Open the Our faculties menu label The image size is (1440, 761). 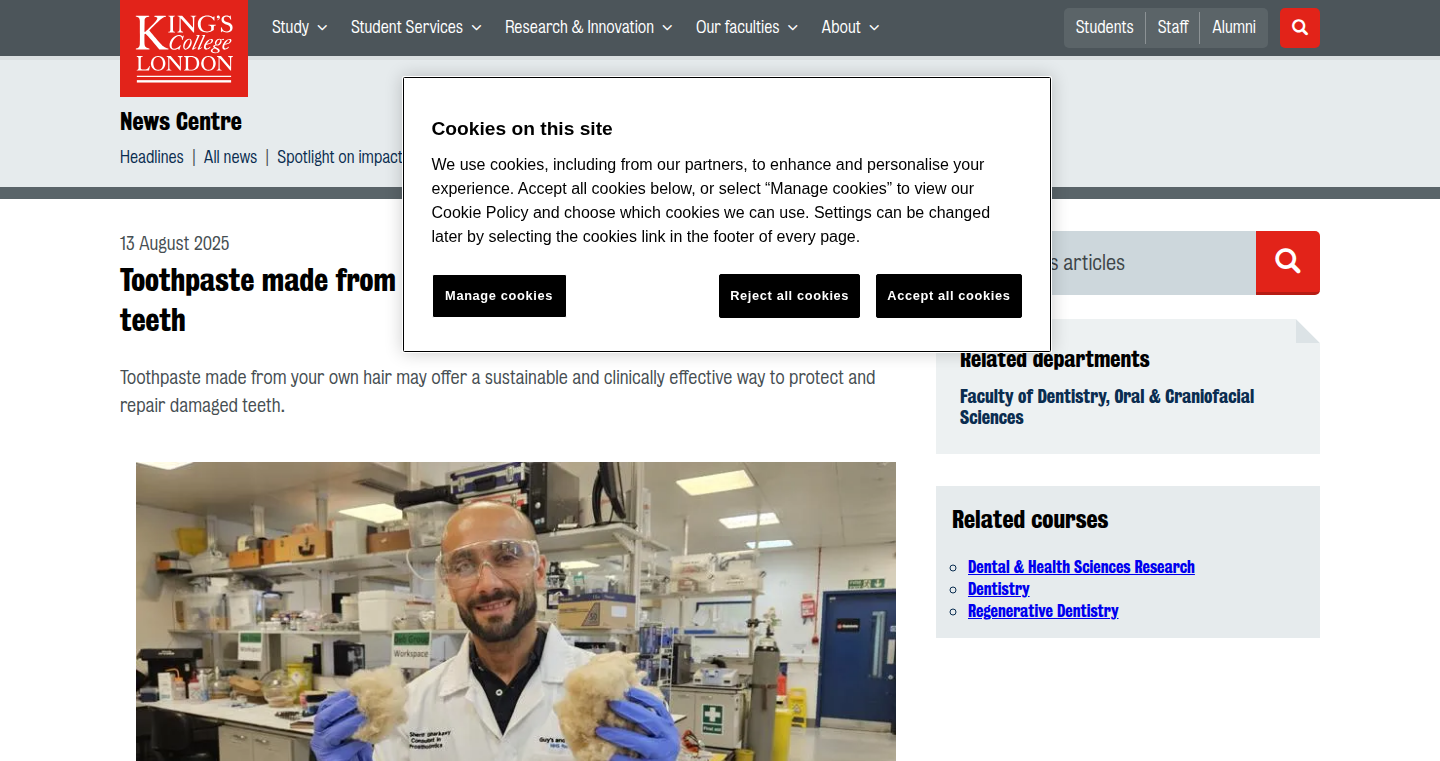737,27
